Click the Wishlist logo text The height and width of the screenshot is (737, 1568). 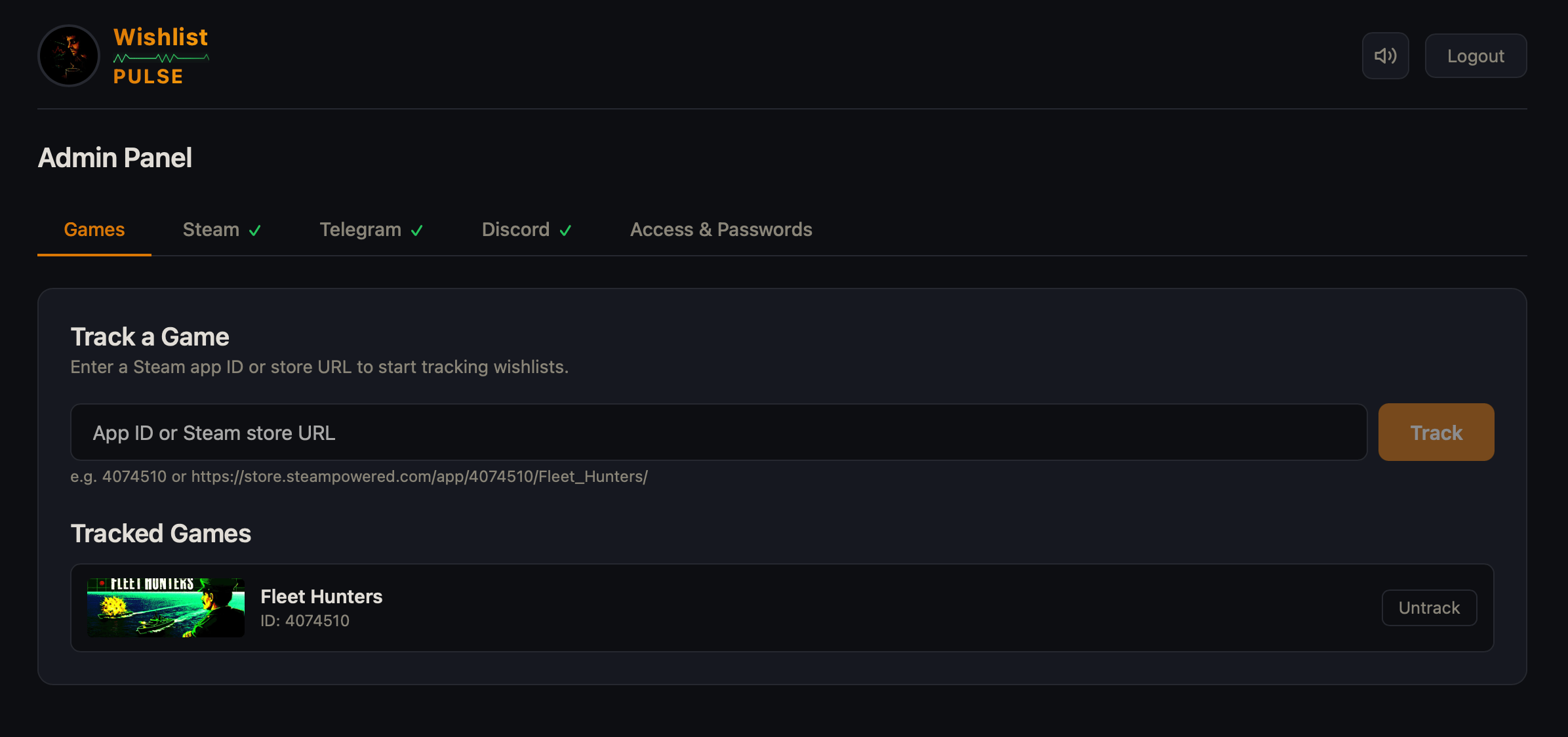[161, 37]
